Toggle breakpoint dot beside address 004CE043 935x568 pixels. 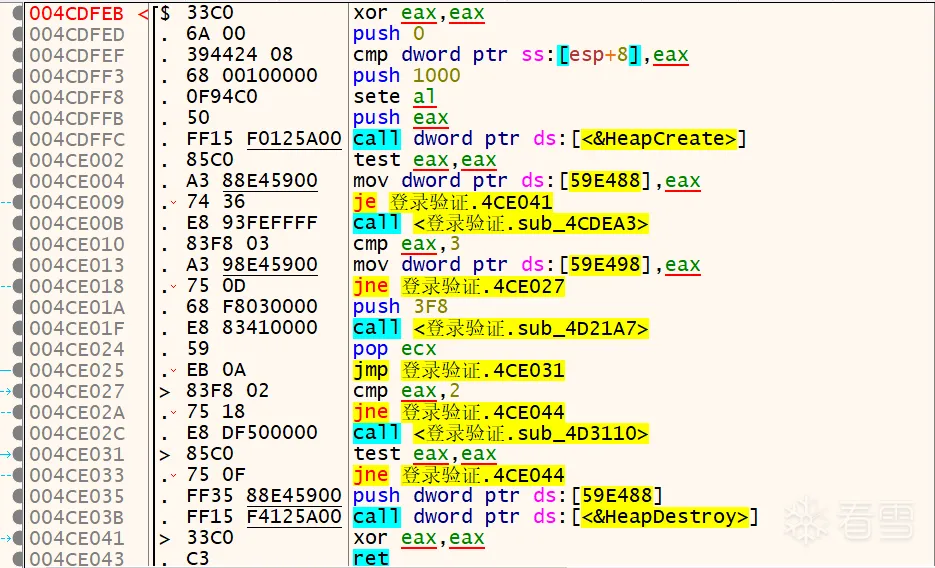(17, 558)
